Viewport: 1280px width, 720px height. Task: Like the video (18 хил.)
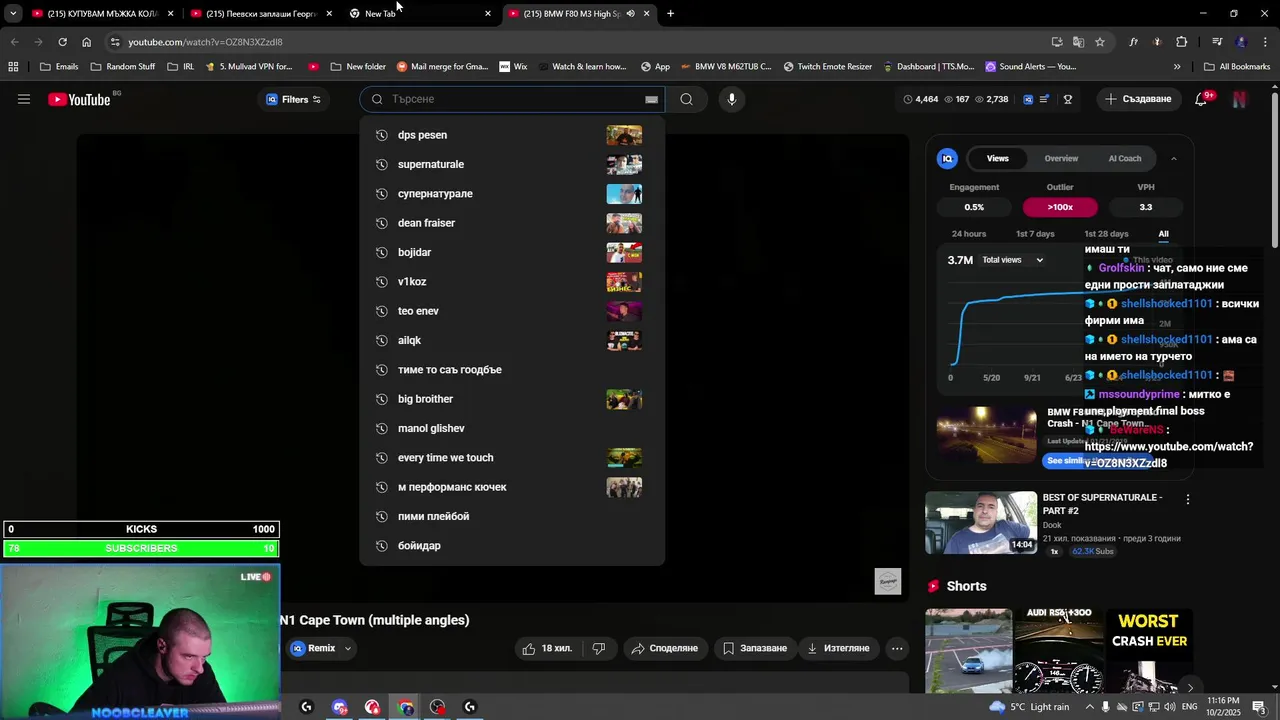[x=547, y=648]
